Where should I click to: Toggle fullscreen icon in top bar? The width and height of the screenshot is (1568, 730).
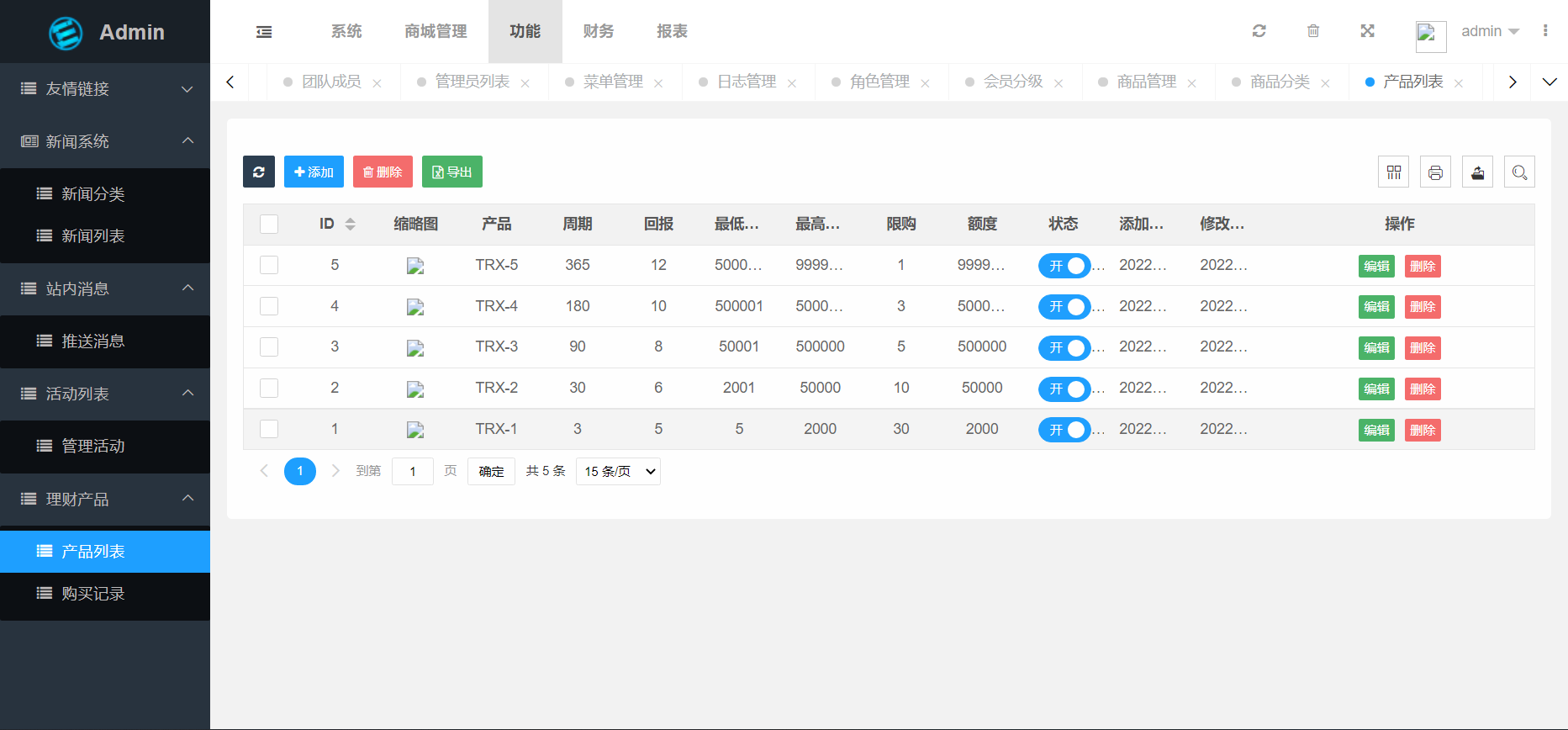(1368, 31)
